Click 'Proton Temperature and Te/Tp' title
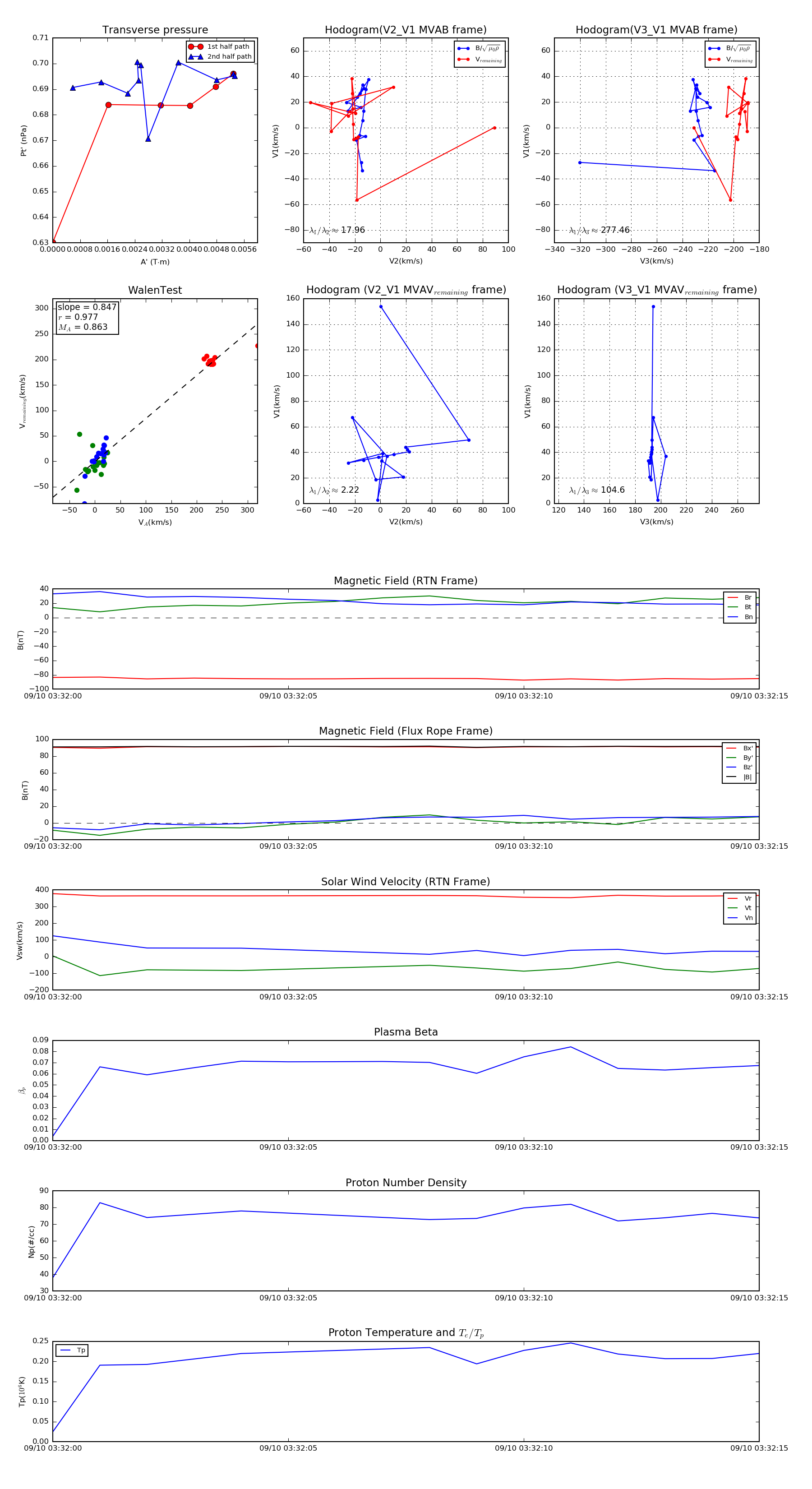812x1489 pixels. pyautogui.click(x=406, y=1333)
